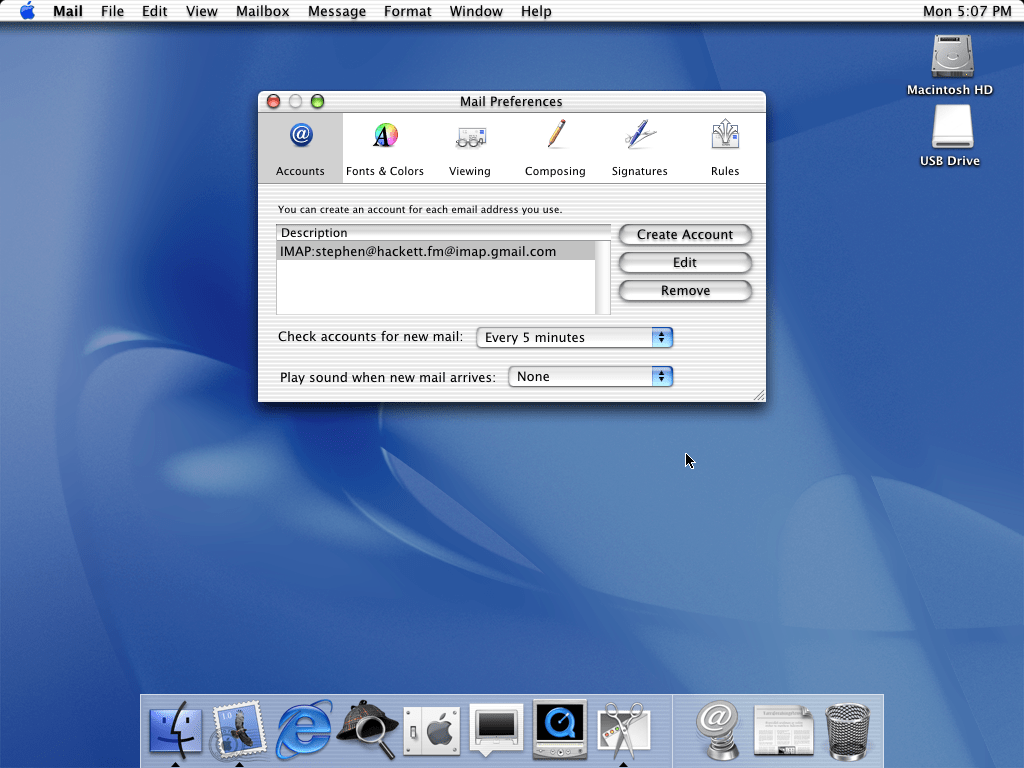Open Sherlock from the Dock

coord(368,730)
